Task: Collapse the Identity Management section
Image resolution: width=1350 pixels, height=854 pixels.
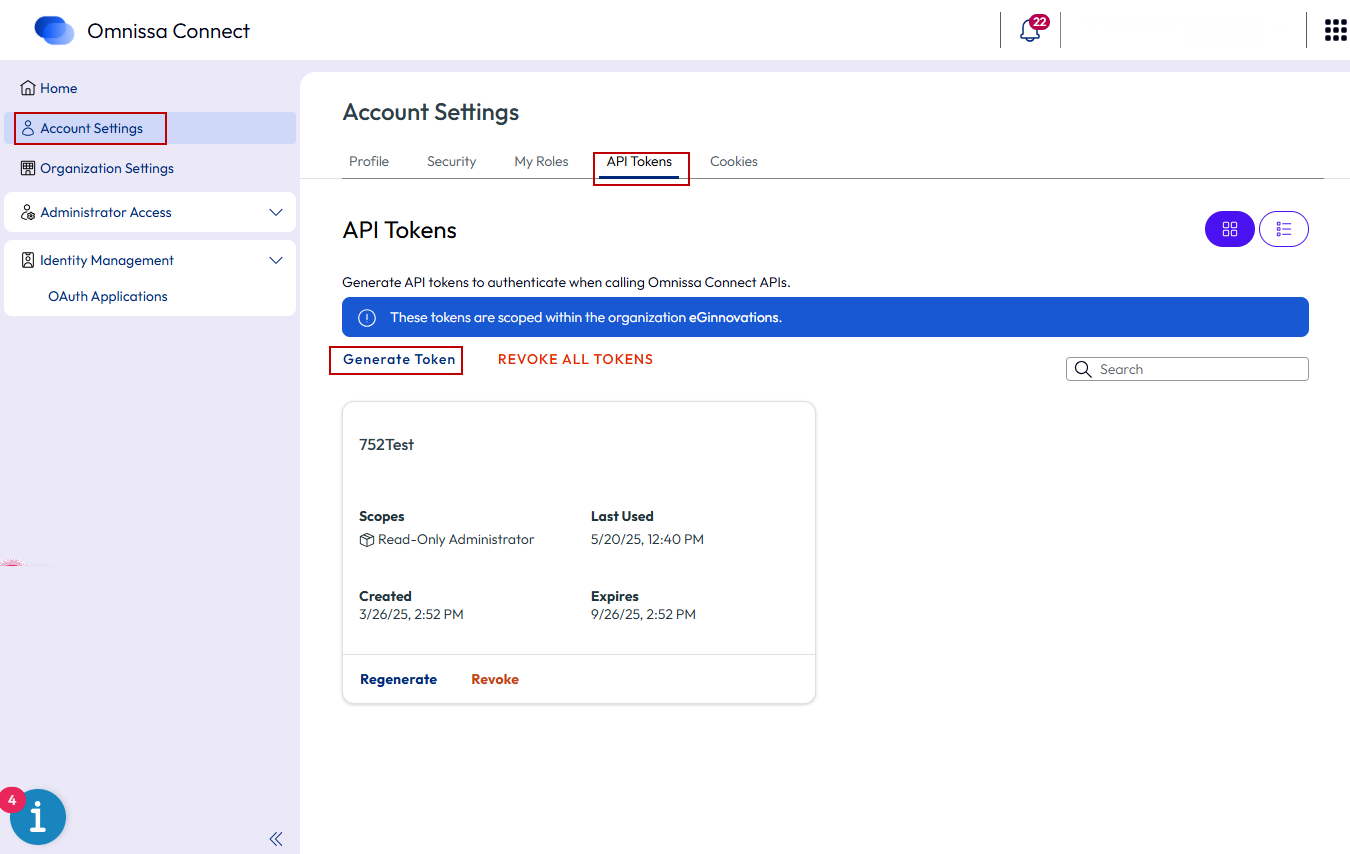Action: pos(276,260)
